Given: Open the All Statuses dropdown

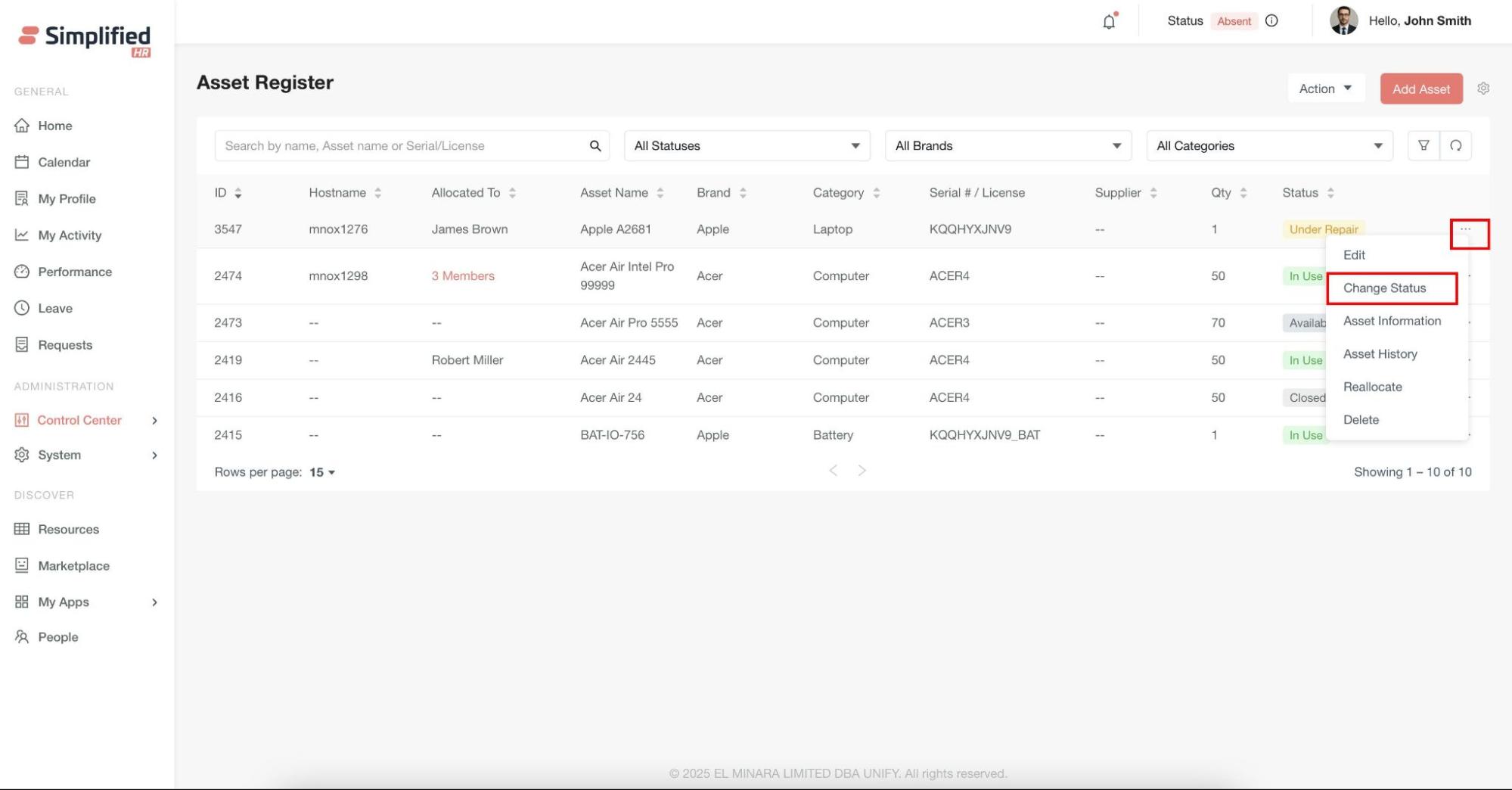Looking at the screenshot, I should pyautogui.click(x=746, y=146).
